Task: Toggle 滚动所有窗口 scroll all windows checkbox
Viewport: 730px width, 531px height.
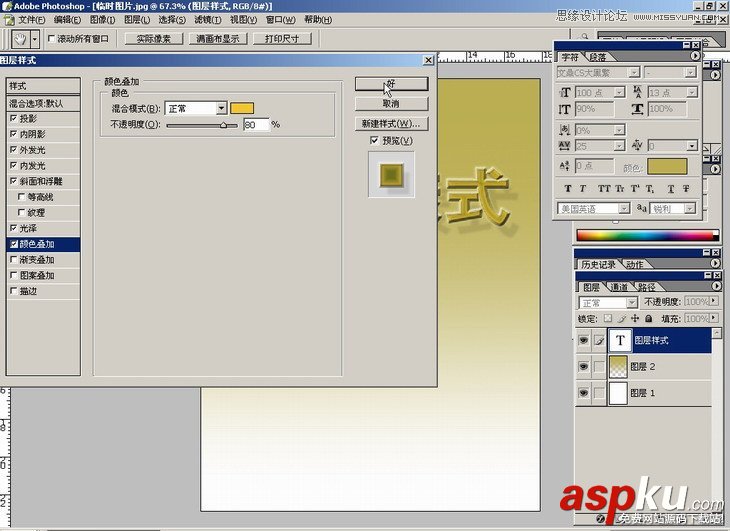Action: point(52,39)
